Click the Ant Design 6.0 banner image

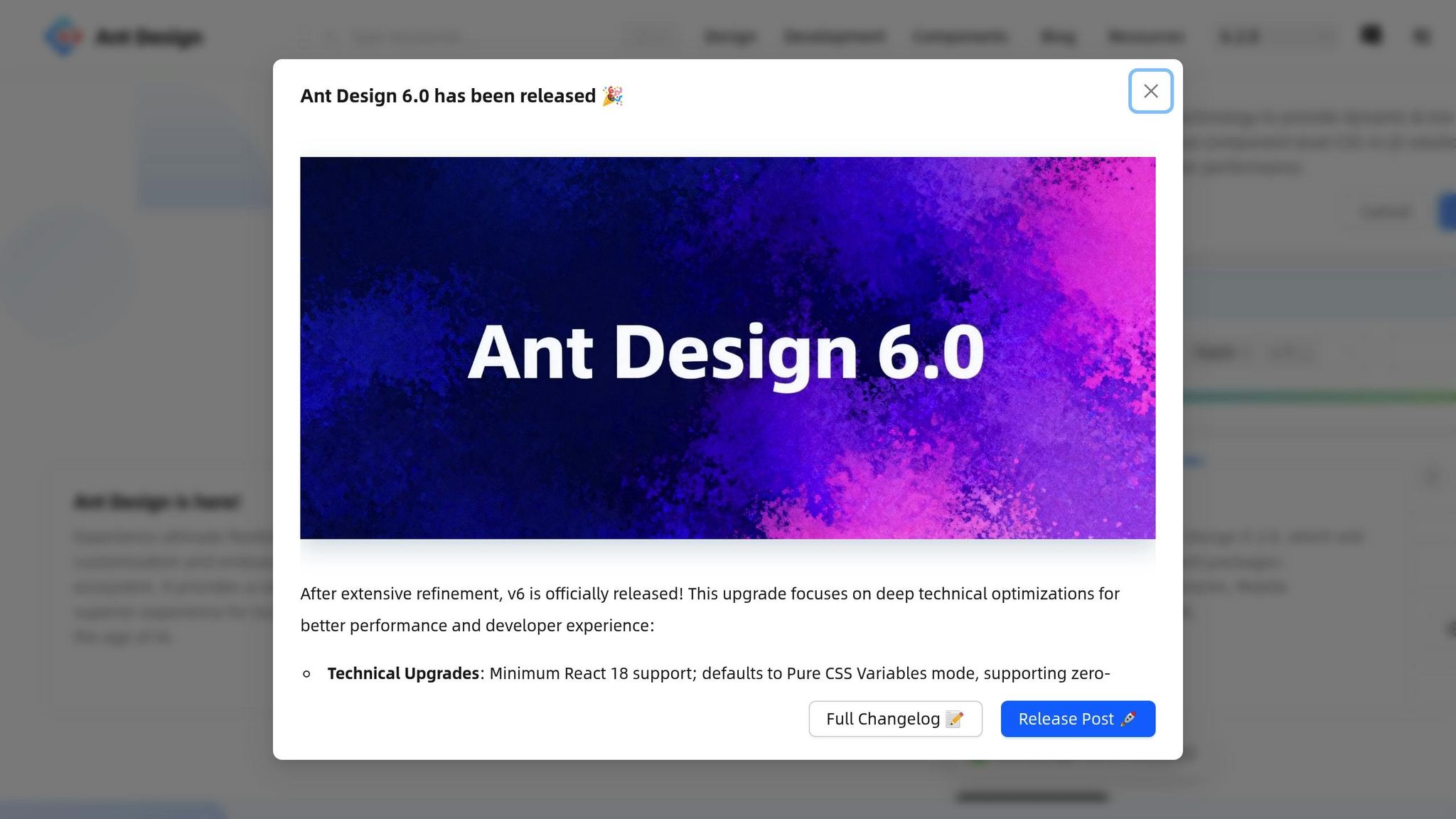coord(728,348)
